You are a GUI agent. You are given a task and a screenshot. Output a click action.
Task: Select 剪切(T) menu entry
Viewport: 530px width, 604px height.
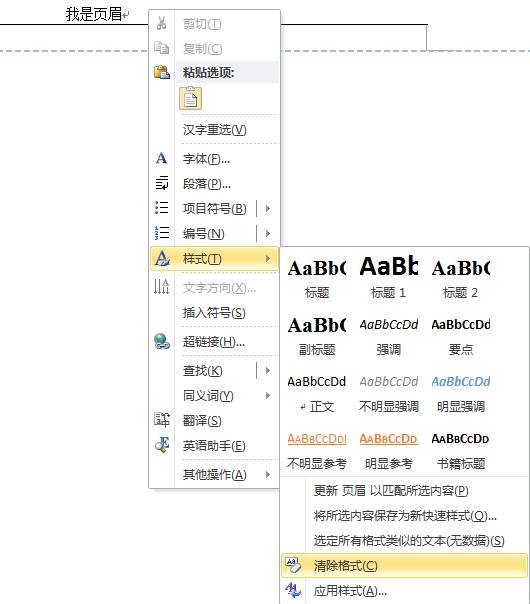(215, 24)
